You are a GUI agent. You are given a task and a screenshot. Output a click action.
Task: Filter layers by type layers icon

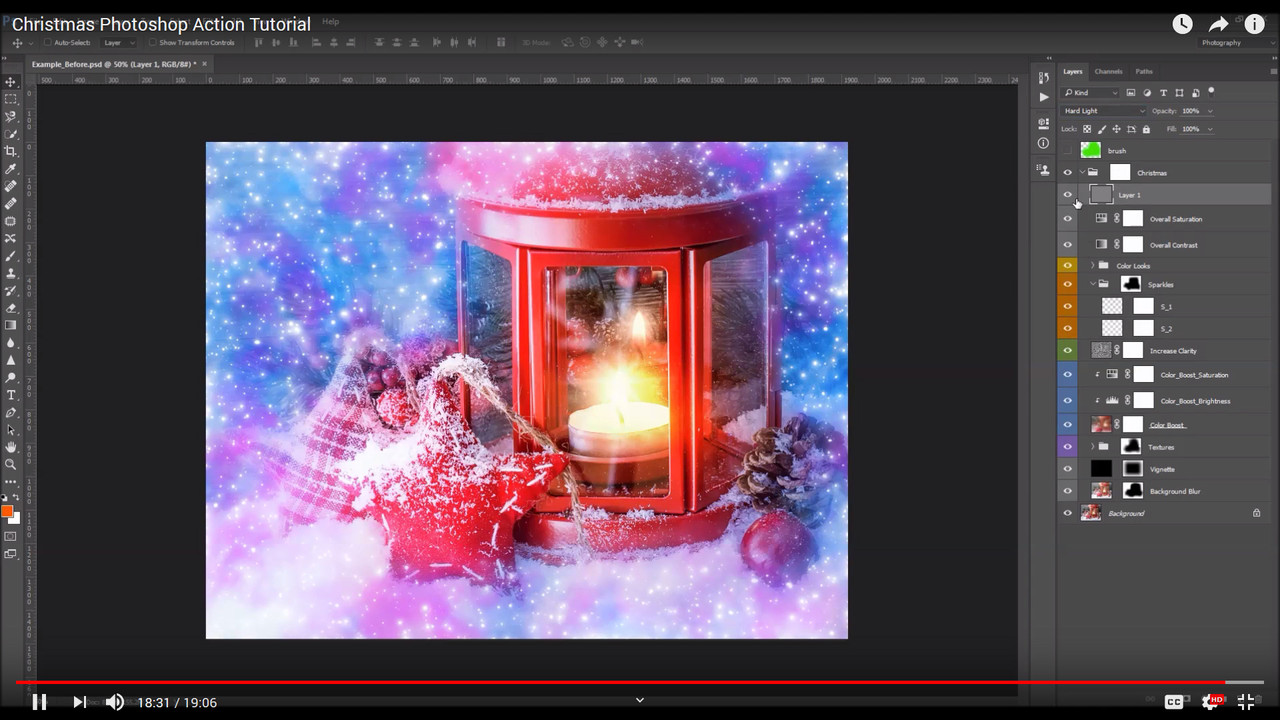[x=1163, y=93]
